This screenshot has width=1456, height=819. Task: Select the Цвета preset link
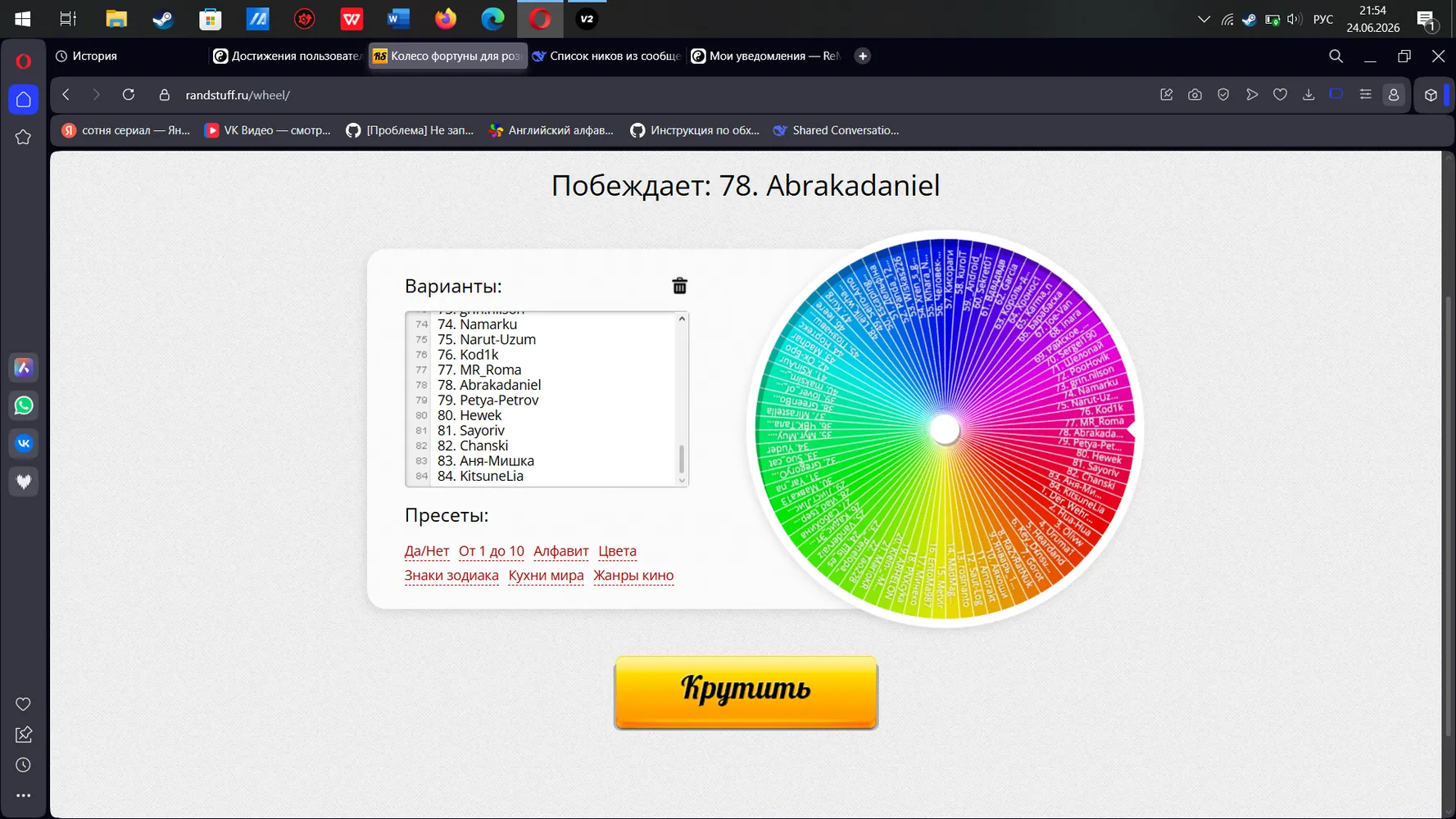(x=617, y=551)
